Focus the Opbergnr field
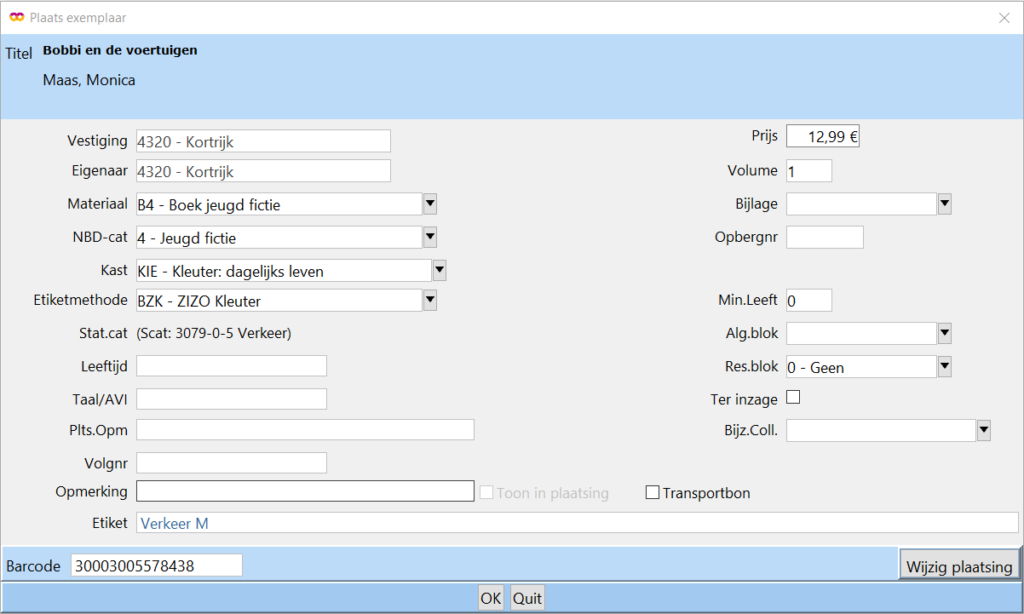Screen dimensions: 1024x614 pos(824,237)
